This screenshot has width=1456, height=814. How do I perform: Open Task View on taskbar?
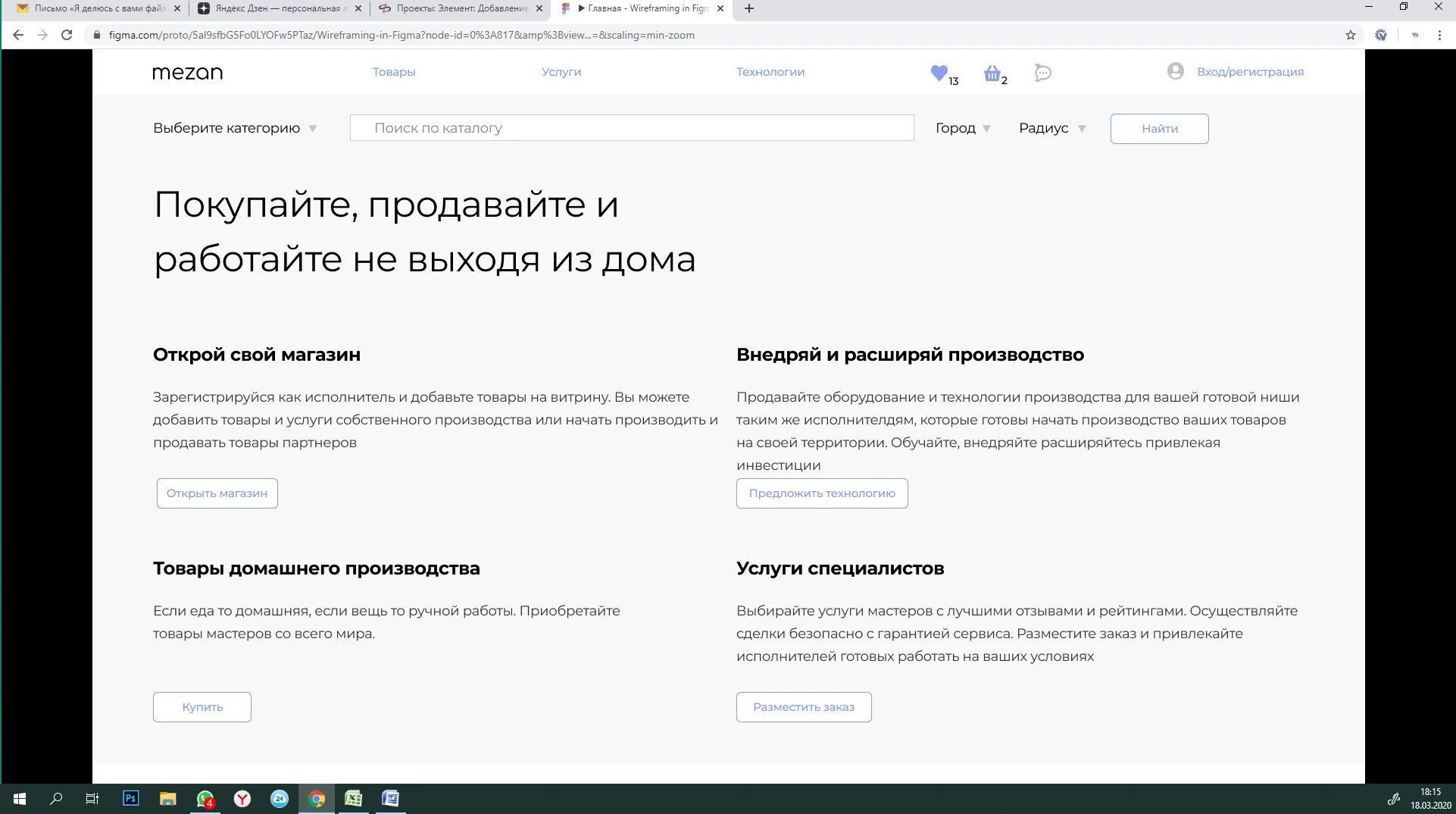click(92, 799)
